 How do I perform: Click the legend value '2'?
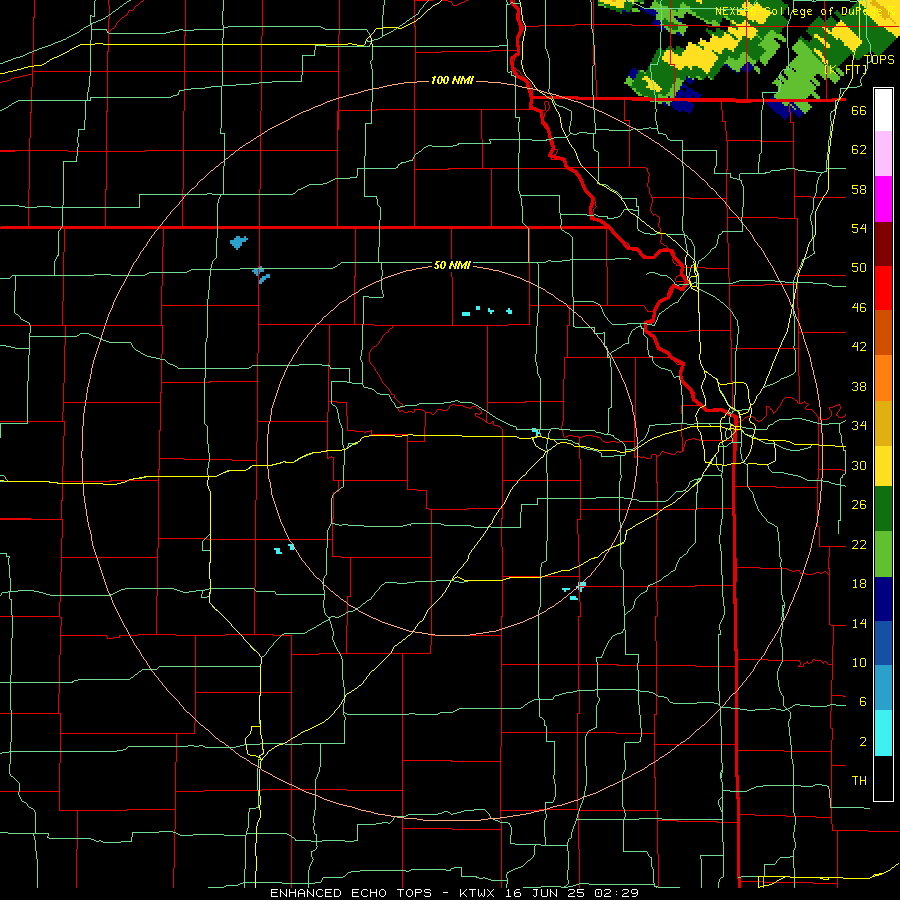(x=862, y=742)
